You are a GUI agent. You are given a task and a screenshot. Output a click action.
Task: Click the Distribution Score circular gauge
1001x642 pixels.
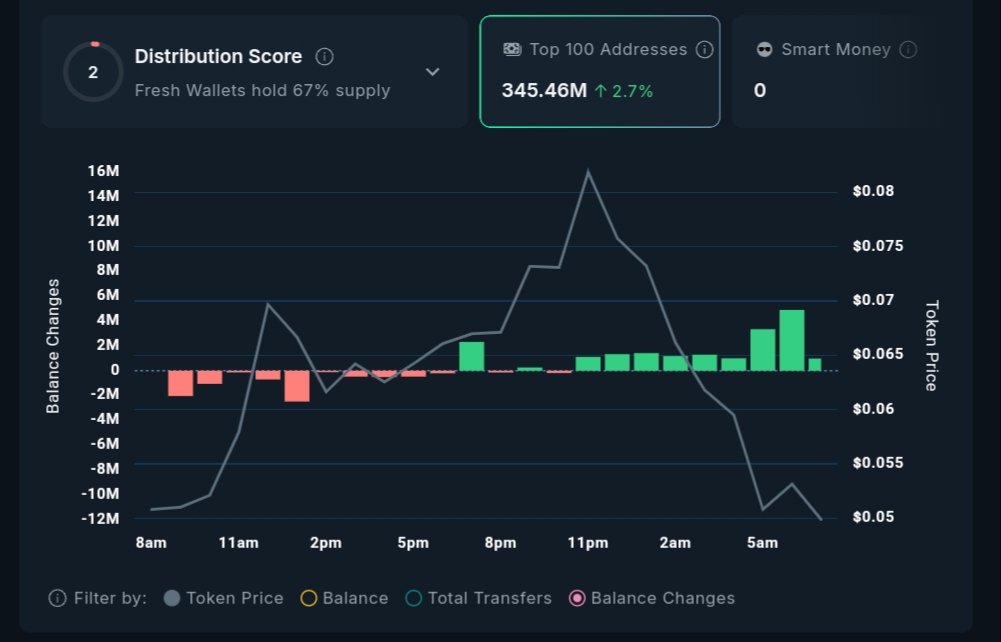pos(93,72)
